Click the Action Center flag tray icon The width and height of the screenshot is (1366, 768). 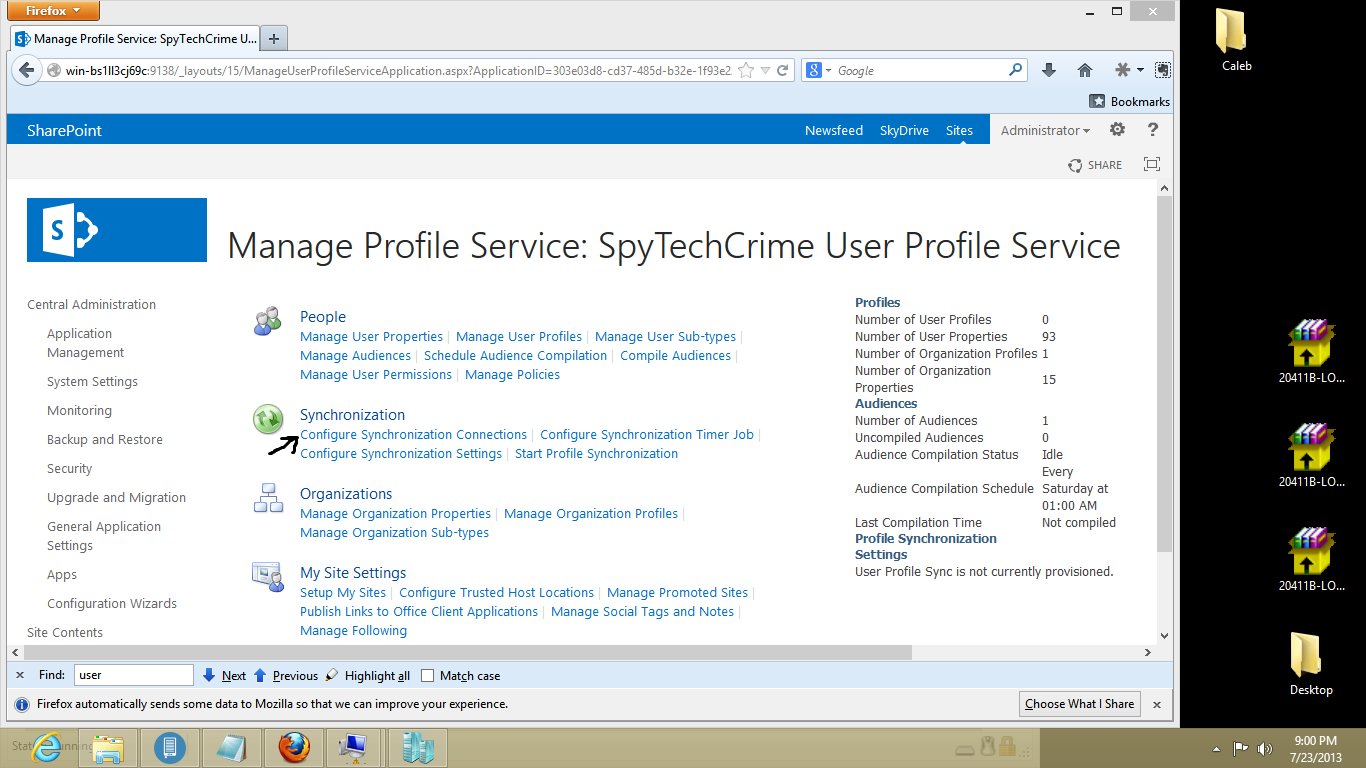pyautogui.click(x=1240, y=748)
